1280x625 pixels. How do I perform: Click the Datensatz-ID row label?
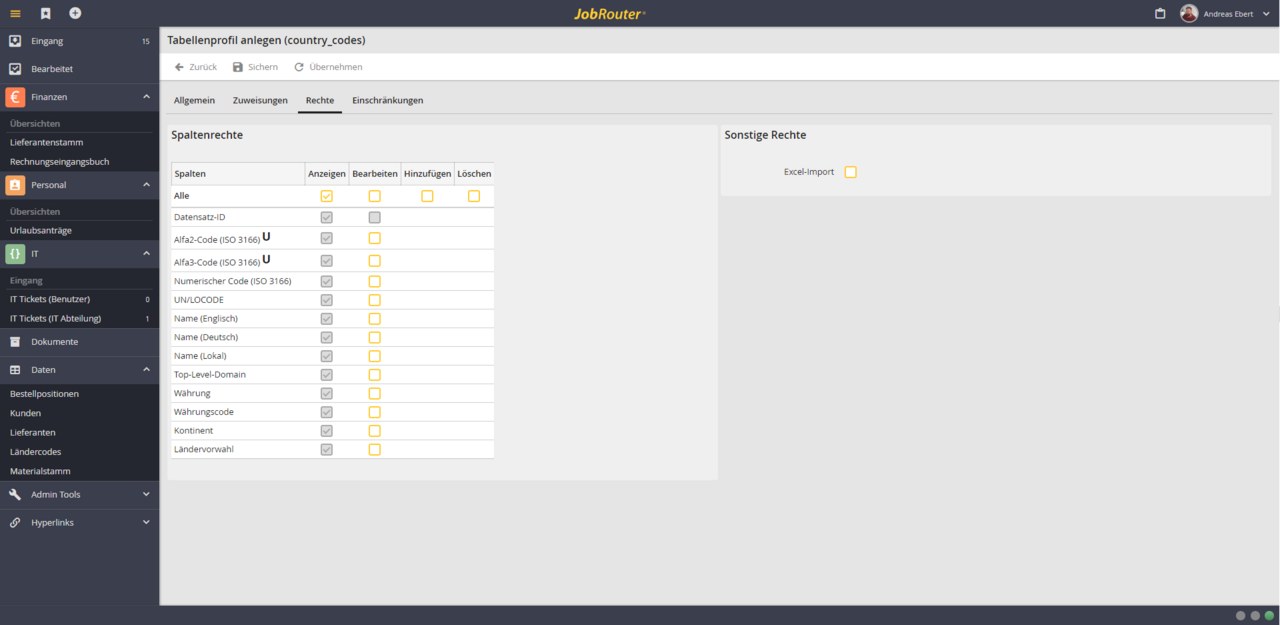click(200, 217)
